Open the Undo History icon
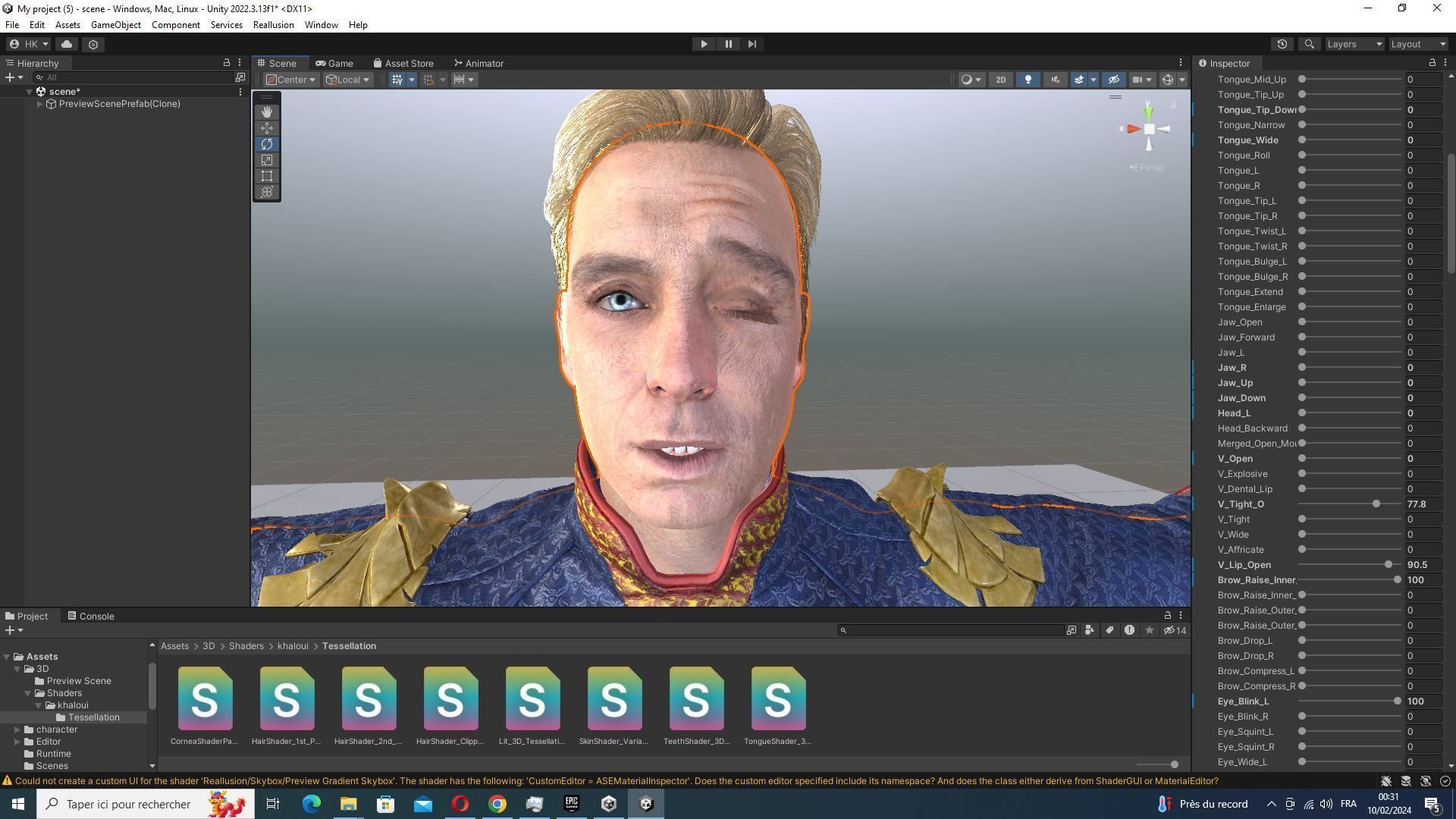Image resolution: width=1456 pixels, height=819 pixels. coord(1282,44)
